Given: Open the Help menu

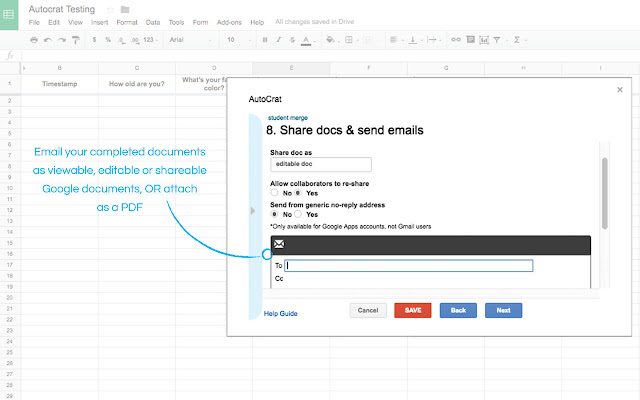Looking at the screenshot, I should (257, 22).
